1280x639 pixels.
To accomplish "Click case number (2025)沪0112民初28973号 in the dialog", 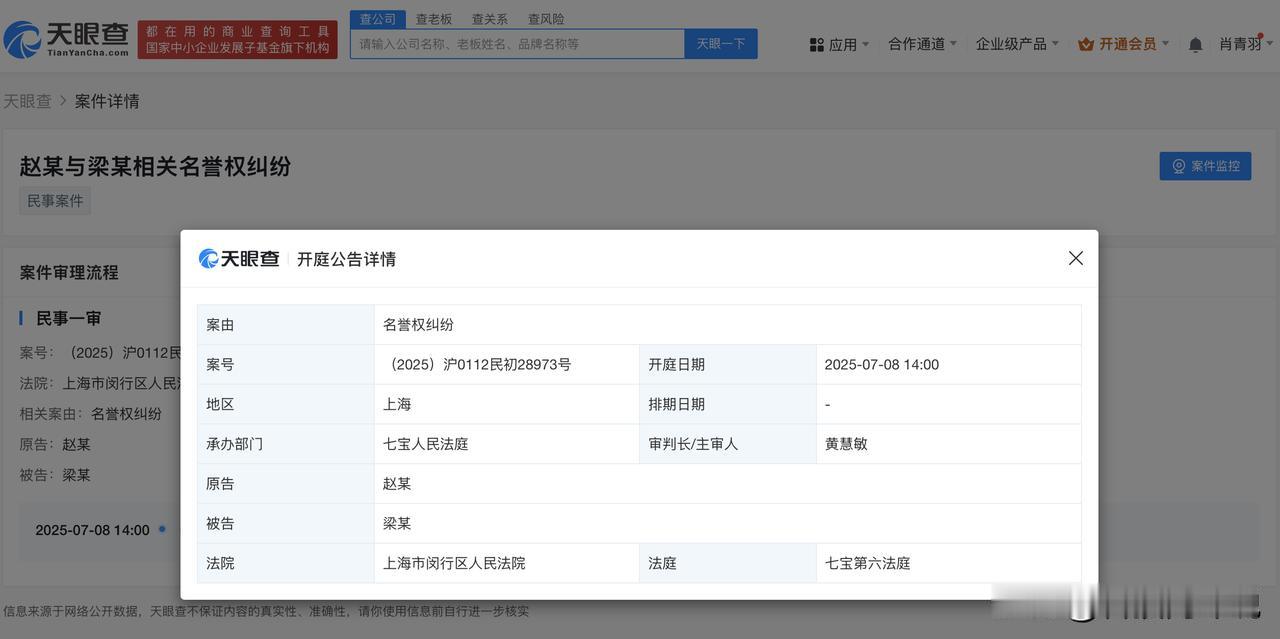I will coord(477,365).
